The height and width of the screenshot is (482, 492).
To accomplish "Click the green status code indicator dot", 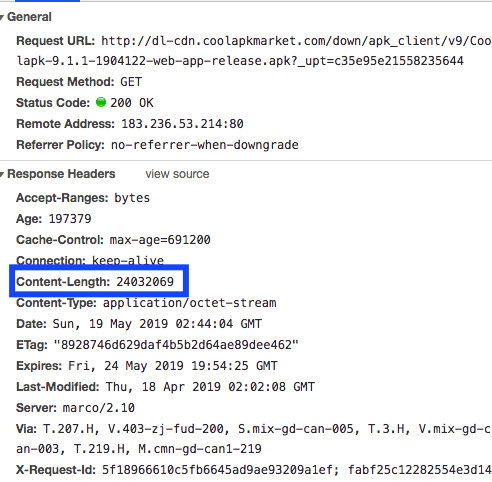I will tap(101, 102).
